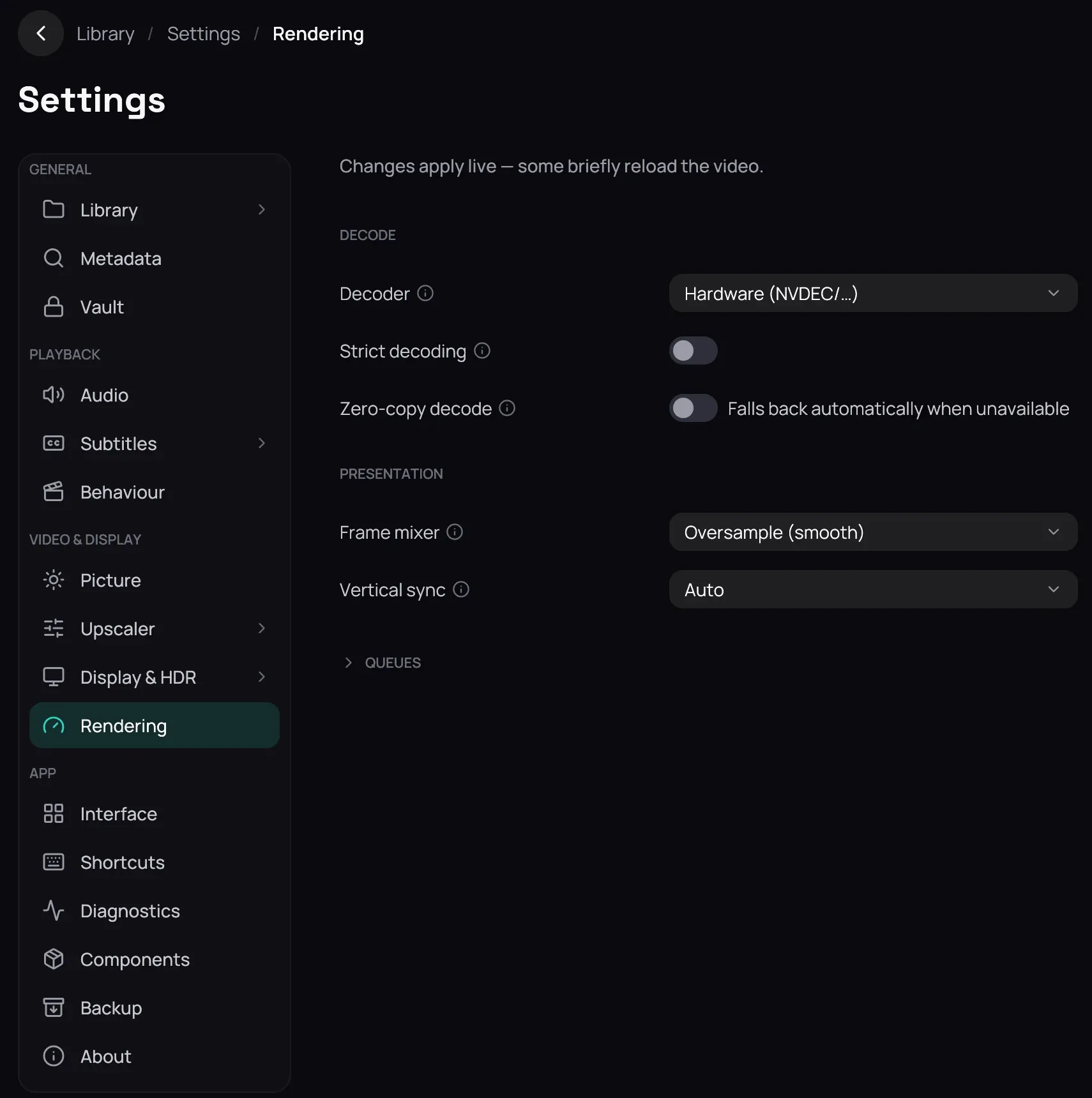Click the Subtitles CC icon
Screen dimensions: 1092x1098
pyautogui.click(x=54, y=443)
